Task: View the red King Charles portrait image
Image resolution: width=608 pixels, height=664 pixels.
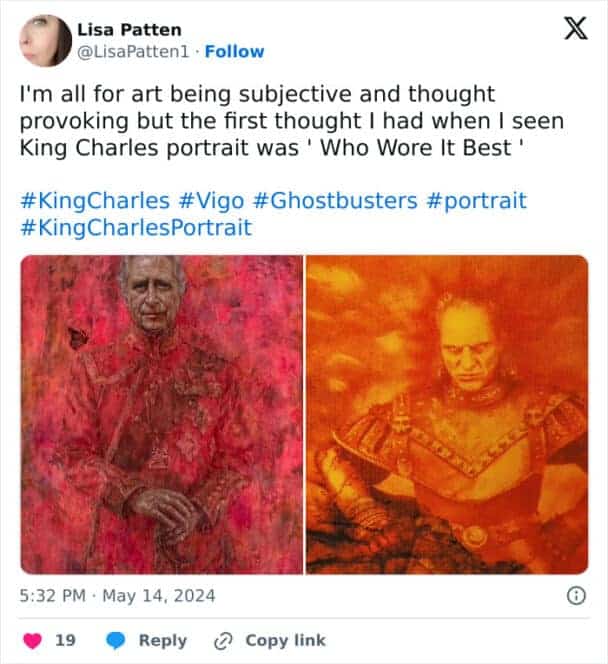Action: (x=162, y=415)
